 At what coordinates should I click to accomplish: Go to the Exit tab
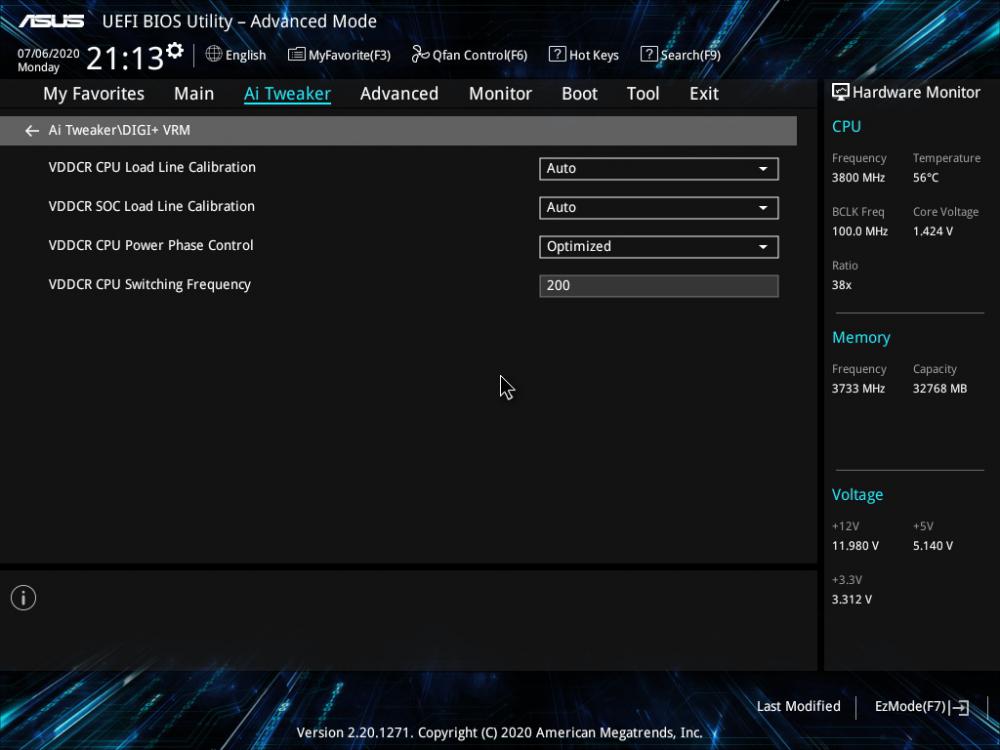(704, 94)
